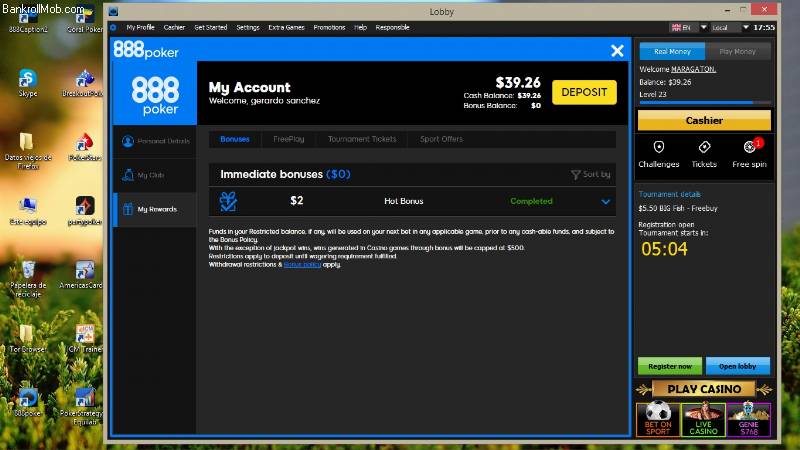800x450 pixels.
Task: Open Responsible menu
Action: (392, 28)
